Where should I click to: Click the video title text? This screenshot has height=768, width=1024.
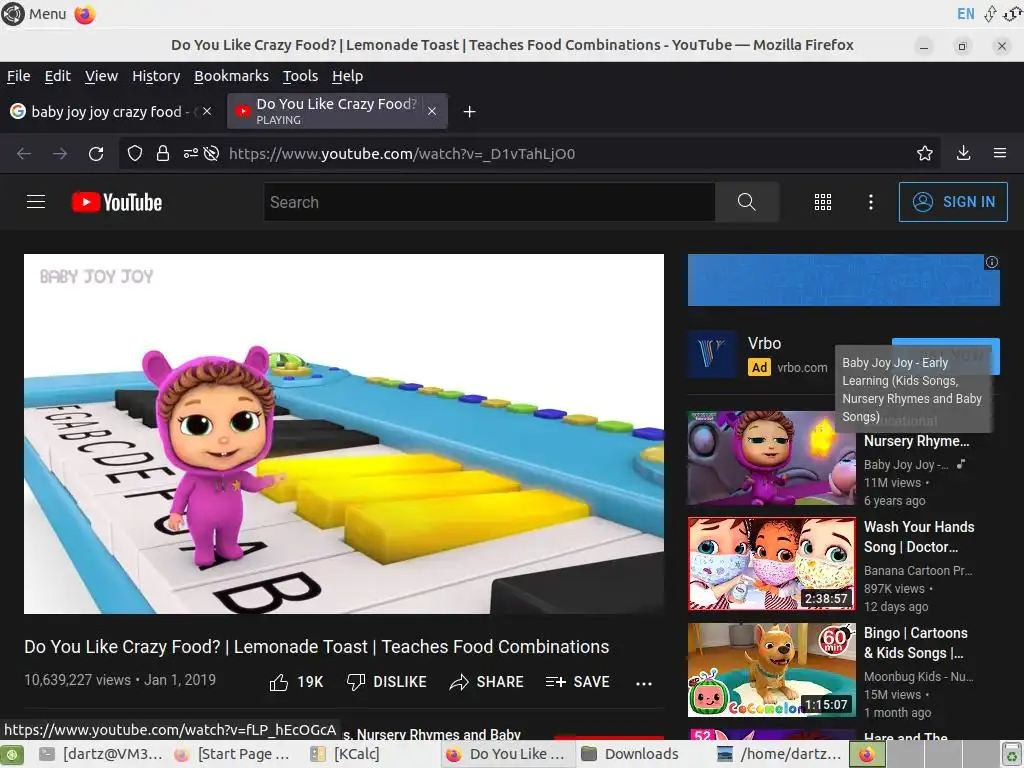[317, 647]
